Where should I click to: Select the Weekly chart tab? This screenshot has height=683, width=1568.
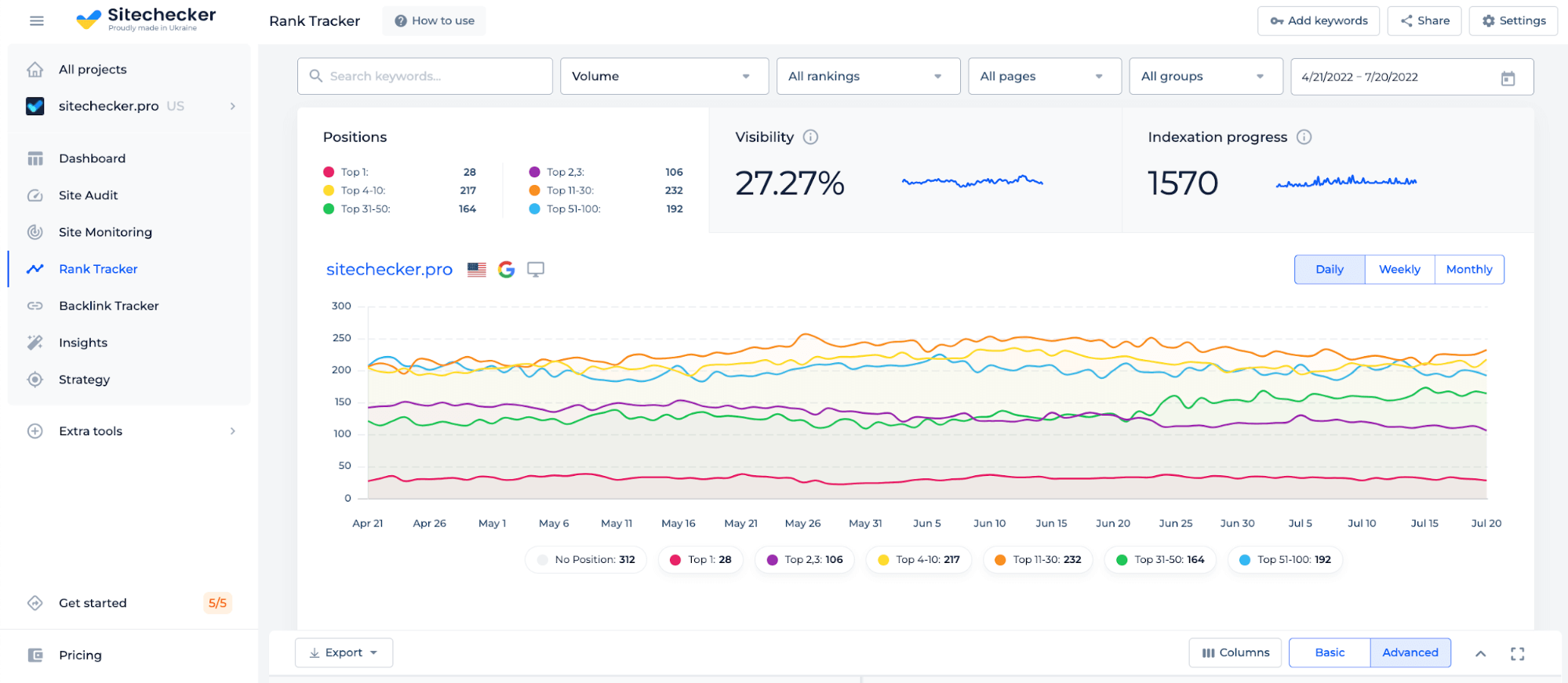[1399, 270]
